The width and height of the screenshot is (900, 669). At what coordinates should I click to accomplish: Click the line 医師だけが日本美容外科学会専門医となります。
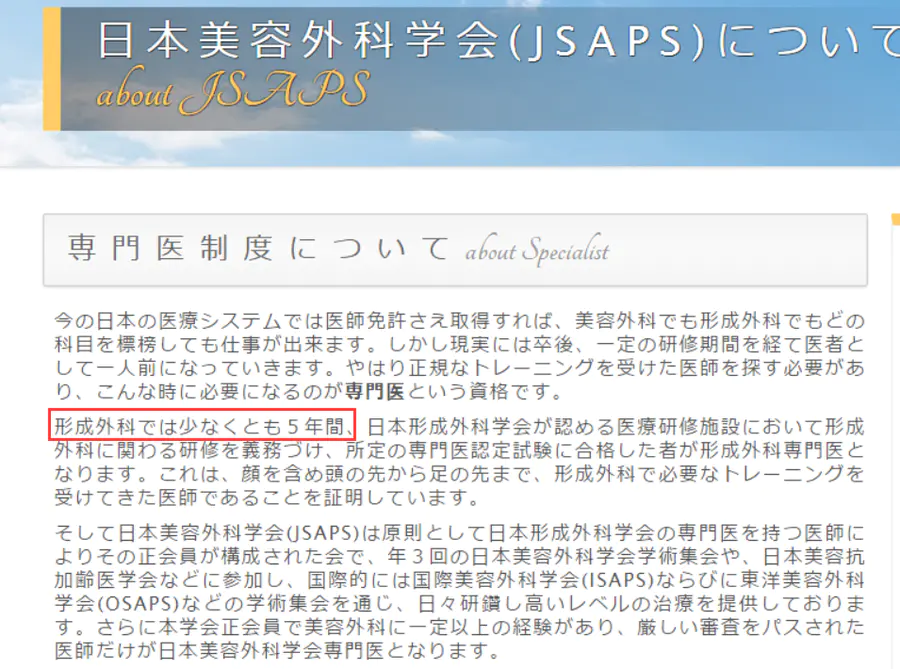tap(280, 651)
